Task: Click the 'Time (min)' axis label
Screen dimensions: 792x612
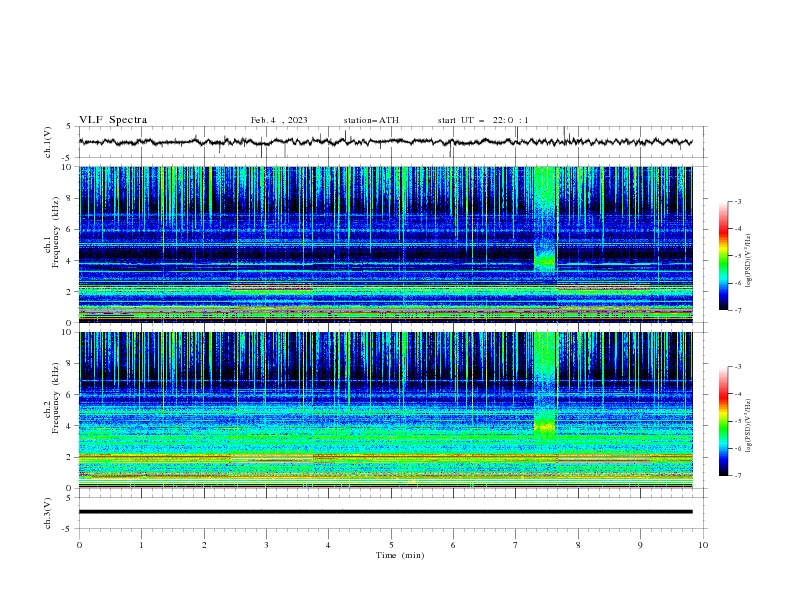Action: tap(400, 555)
